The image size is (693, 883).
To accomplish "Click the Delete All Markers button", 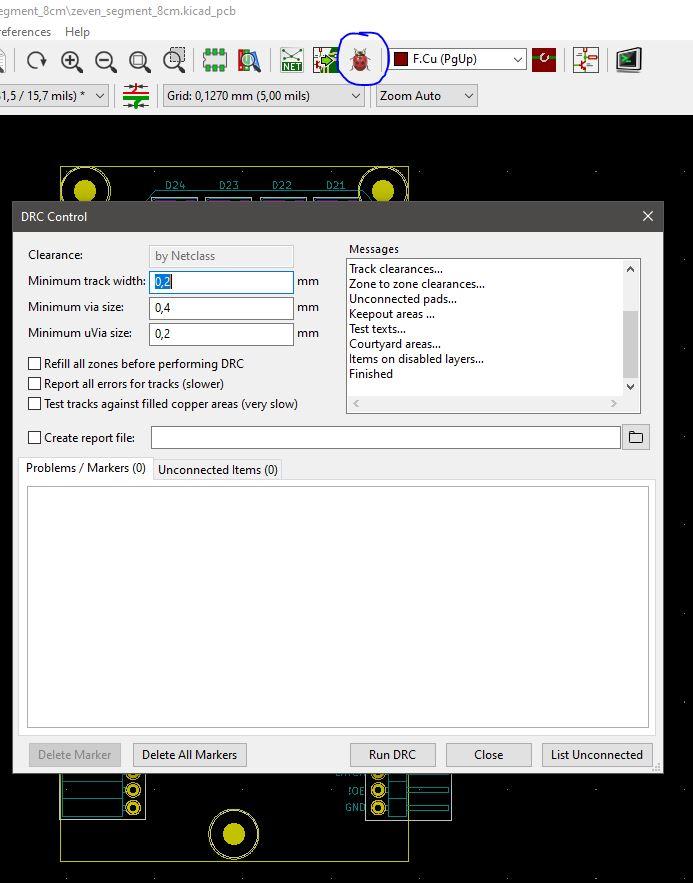I will 190,755.
